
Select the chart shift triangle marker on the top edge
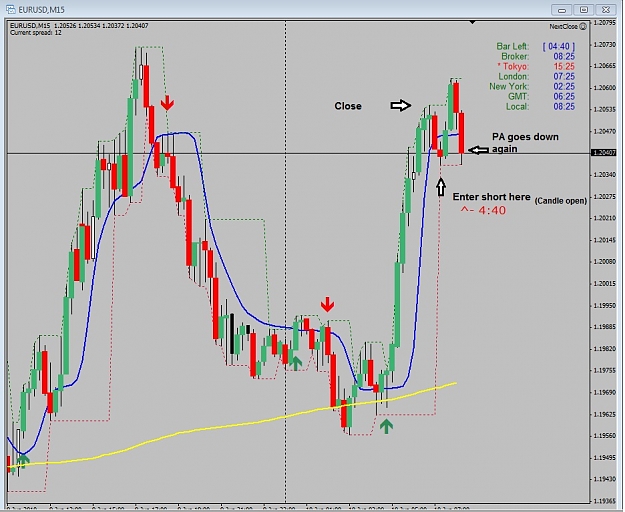tap(472, 23)
